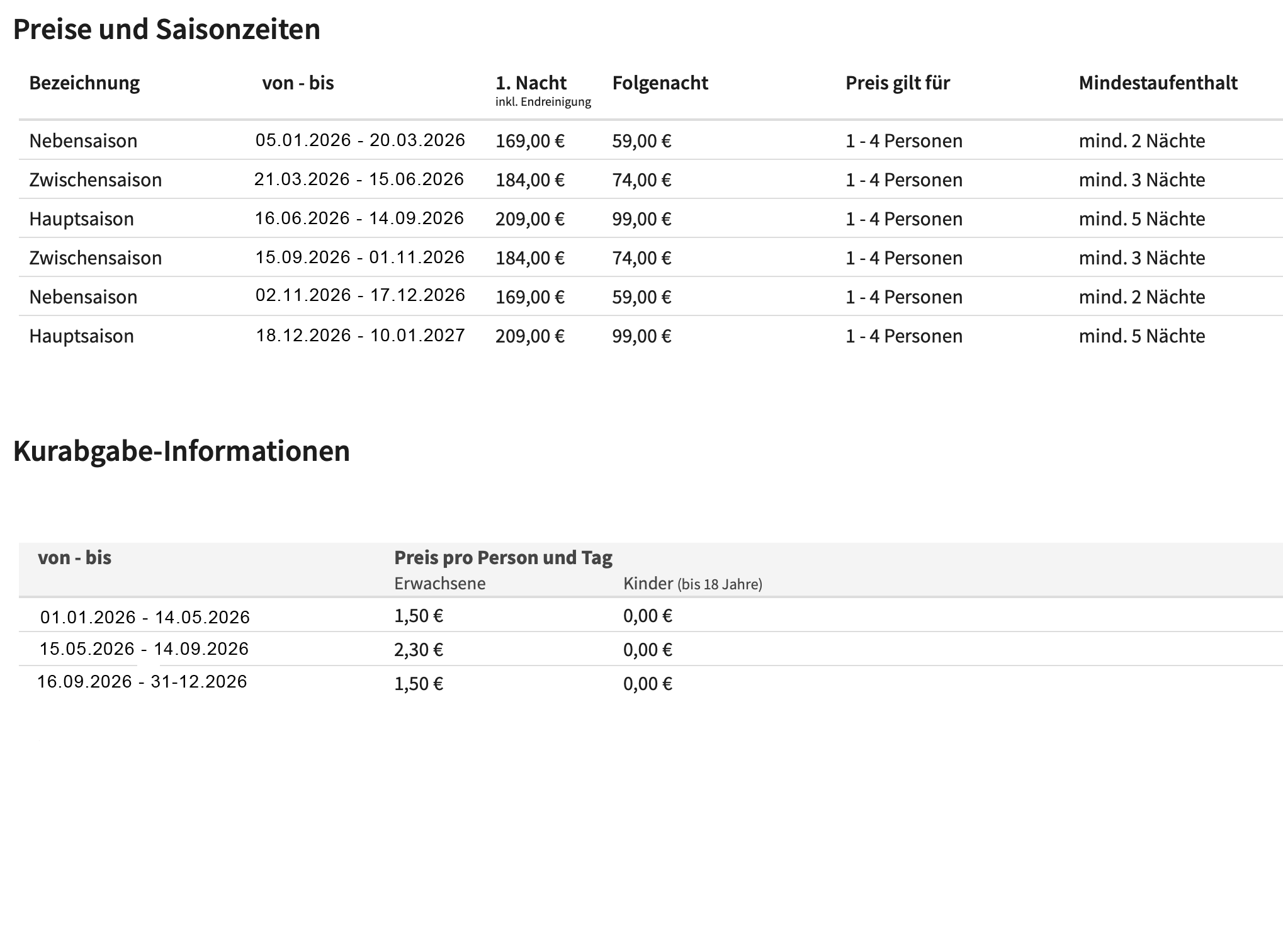The height and width of the screenshot is (952, 1283).
Task: Click the 'Folgenacht' column header
Action: (x=660, y=83)
